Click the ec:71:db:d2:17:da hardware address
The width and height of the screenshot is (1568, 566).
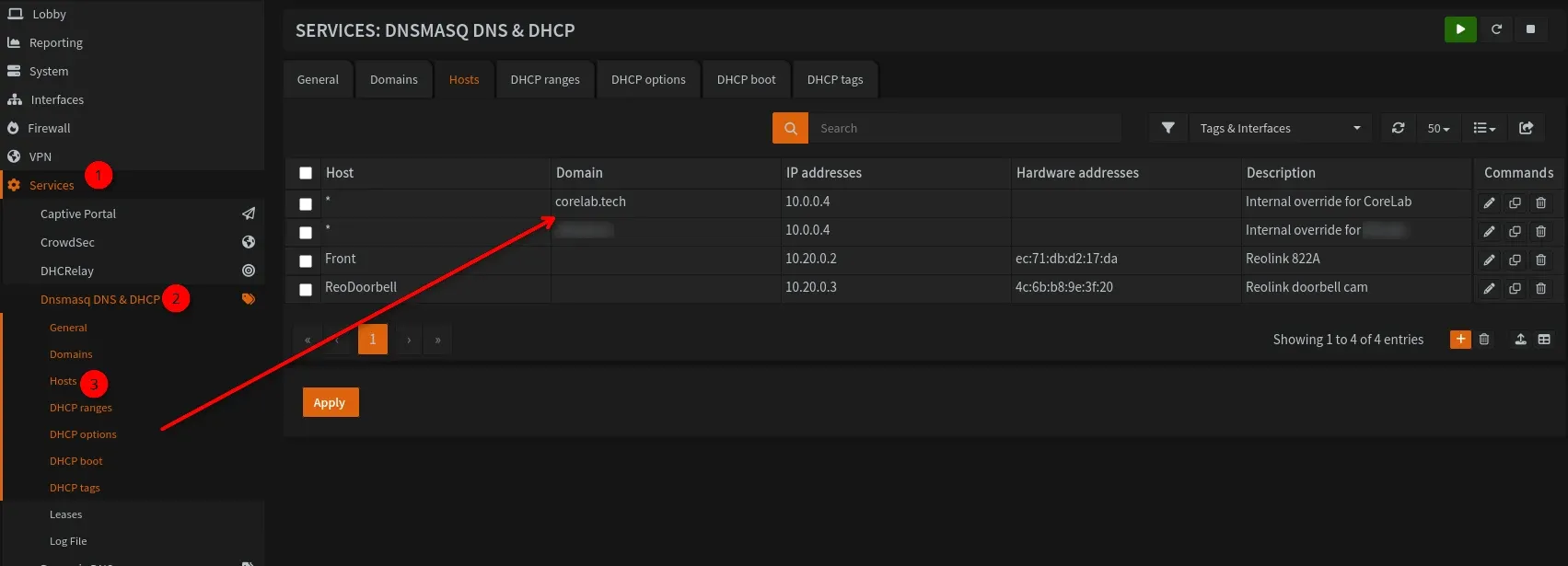[1066, 259]
